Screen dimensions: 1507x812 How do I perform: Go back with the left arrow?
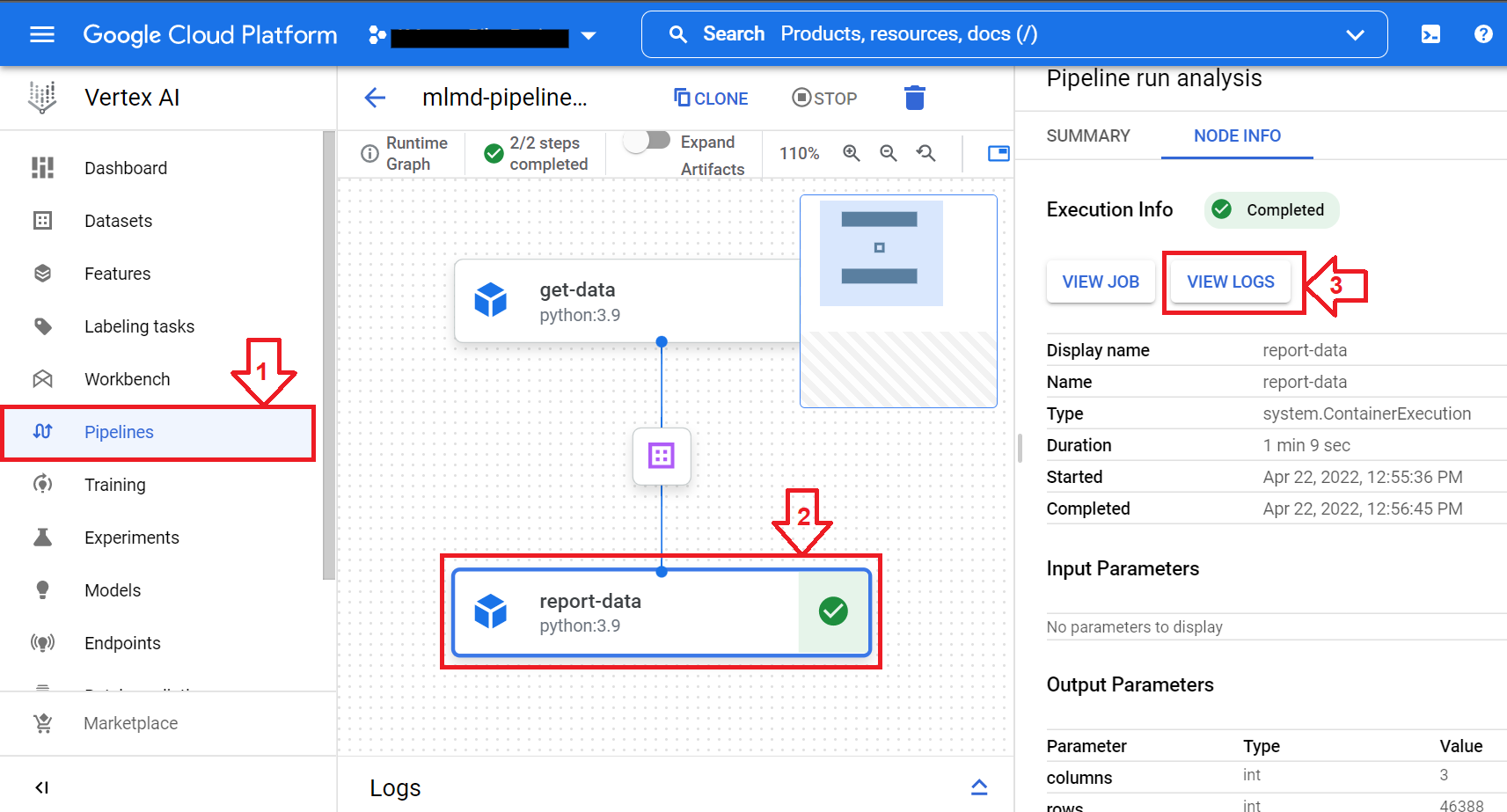pyautogui.click(x=376, y=98)
